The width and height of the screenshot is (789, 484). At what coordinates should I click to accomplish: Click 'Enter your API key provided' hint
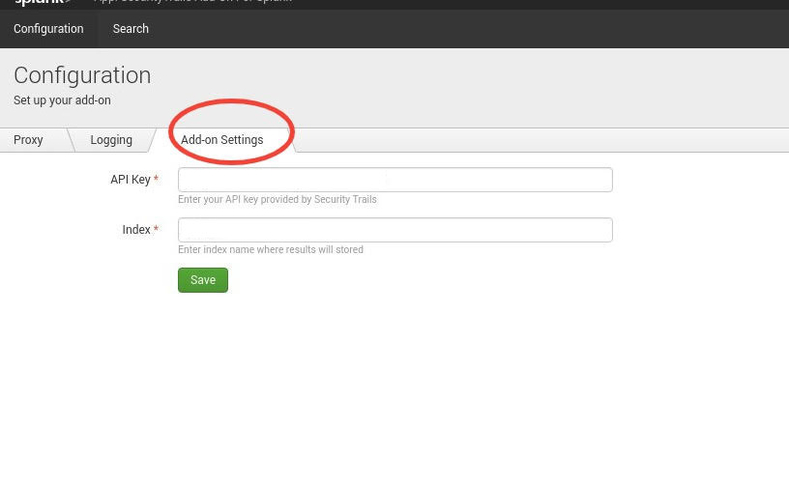[x=277, y=199]
